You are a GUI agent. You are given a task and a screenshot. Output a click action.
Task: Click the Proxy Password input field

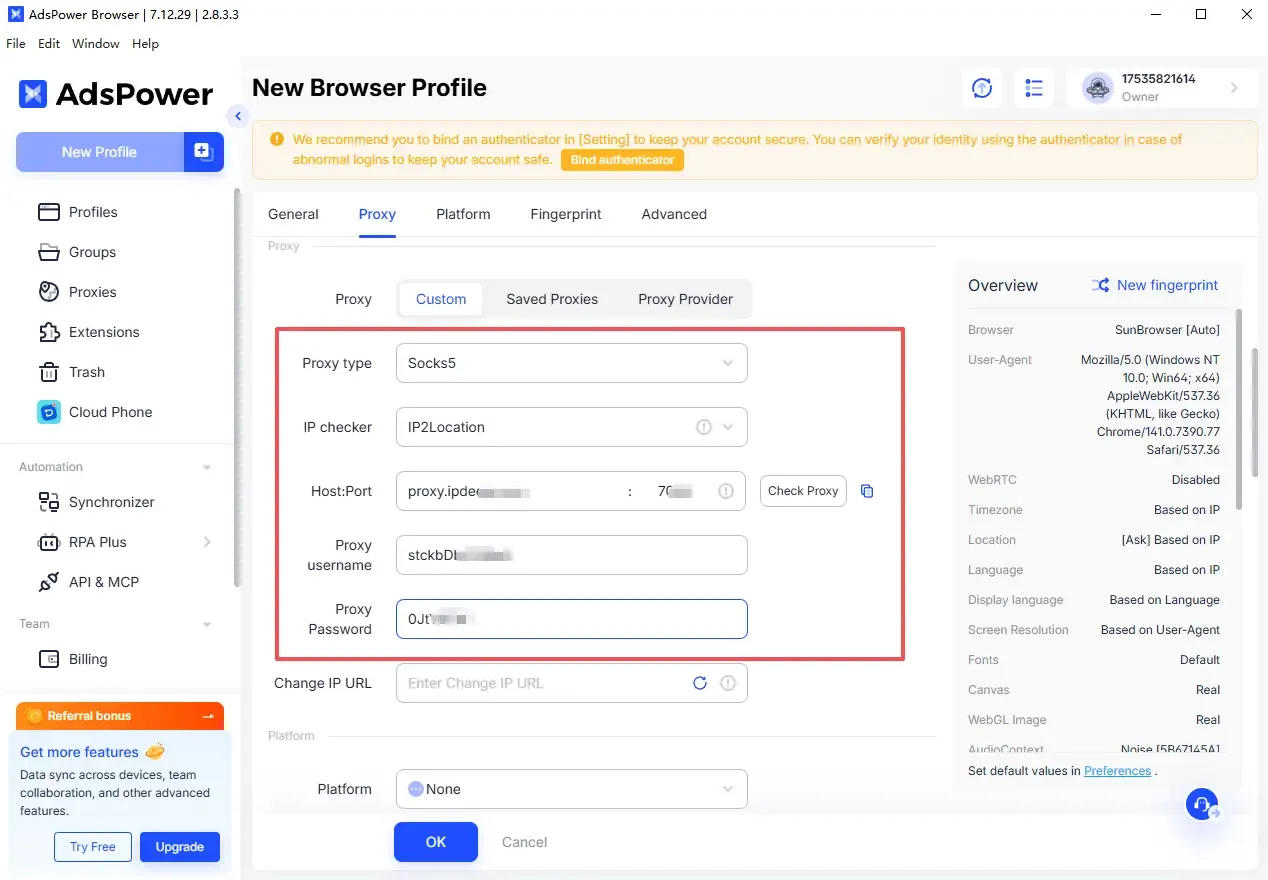pos(571,619)
